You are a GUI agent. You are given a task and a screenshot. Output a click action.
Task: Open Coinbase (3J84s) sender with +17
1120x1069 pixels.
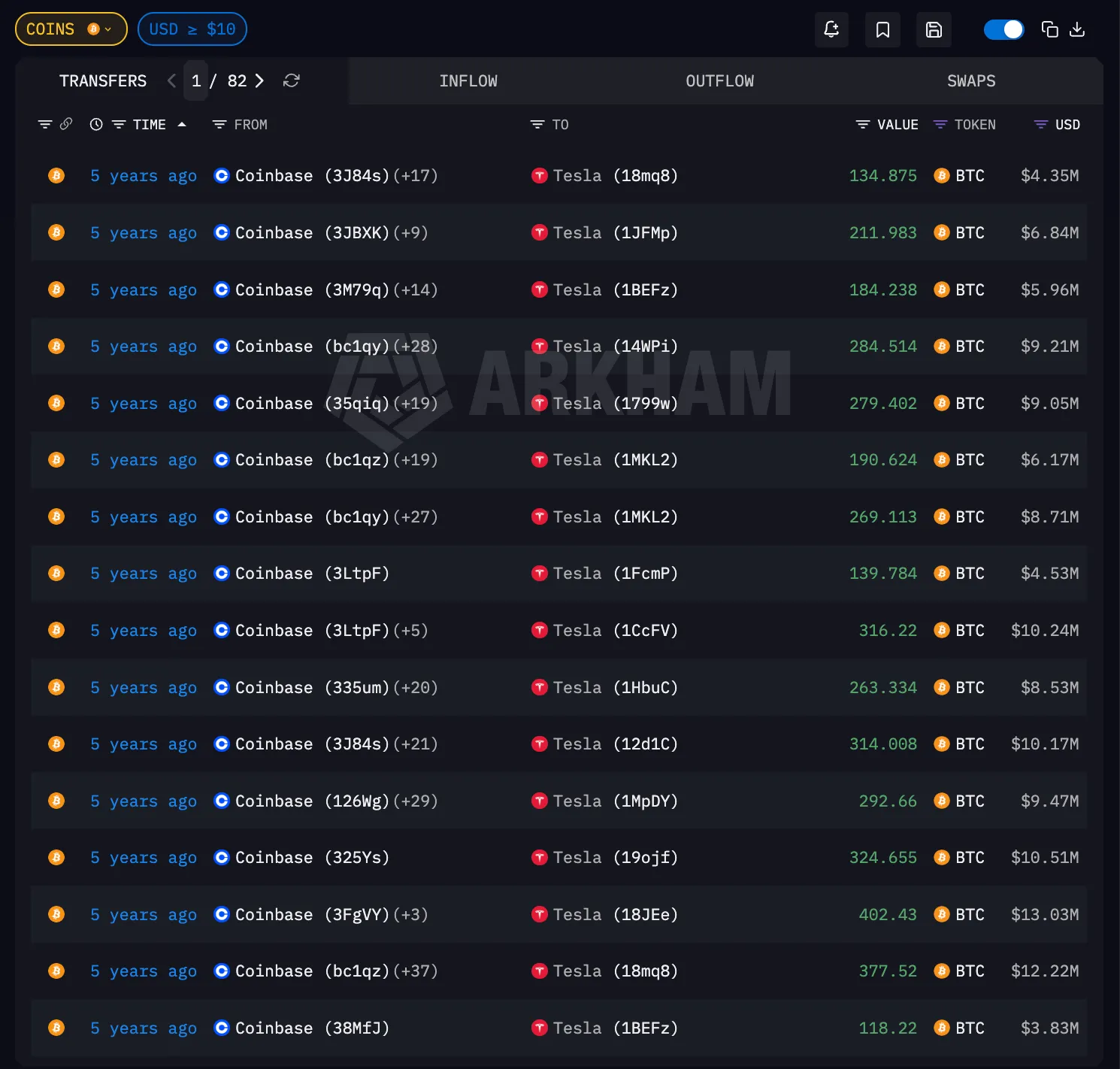click(x=312, y=176)
